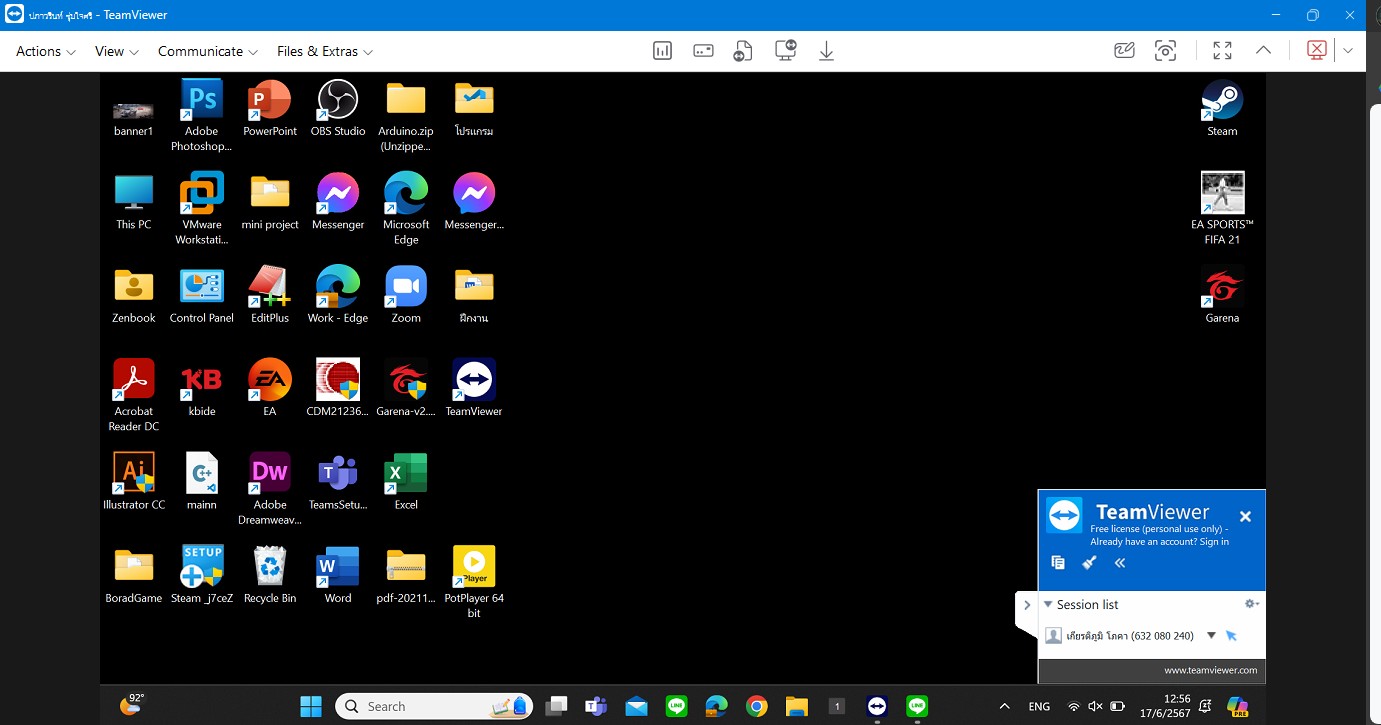Screen dimensions: 1381x725
Task: Click the double left chevron in TeamViewer panel
Action: coord(1120,563)
